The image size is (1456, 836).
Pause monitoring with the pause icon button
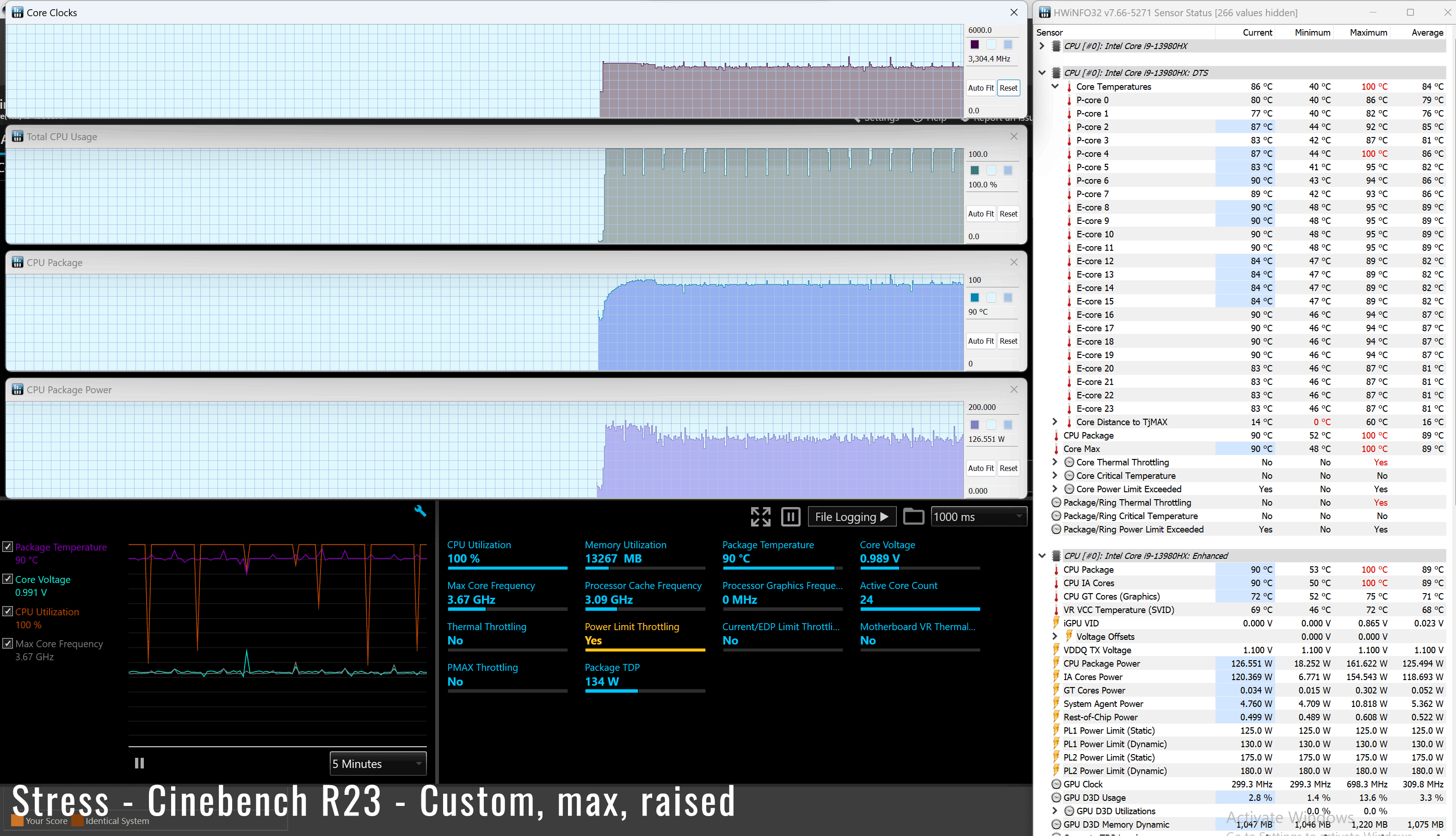pos(790,516)
